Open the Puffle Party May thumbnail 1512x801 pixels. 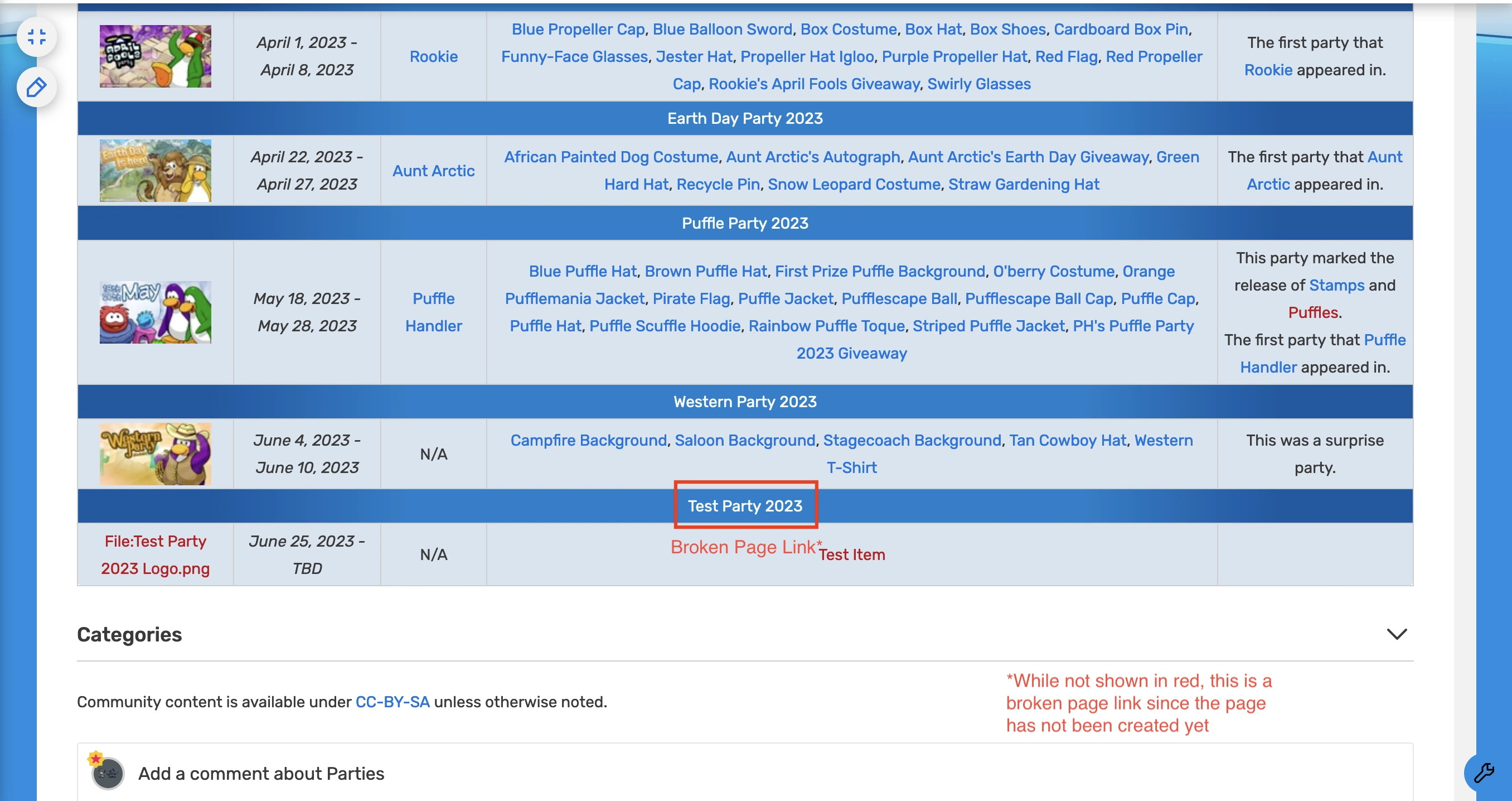click(x=155, y=312)
